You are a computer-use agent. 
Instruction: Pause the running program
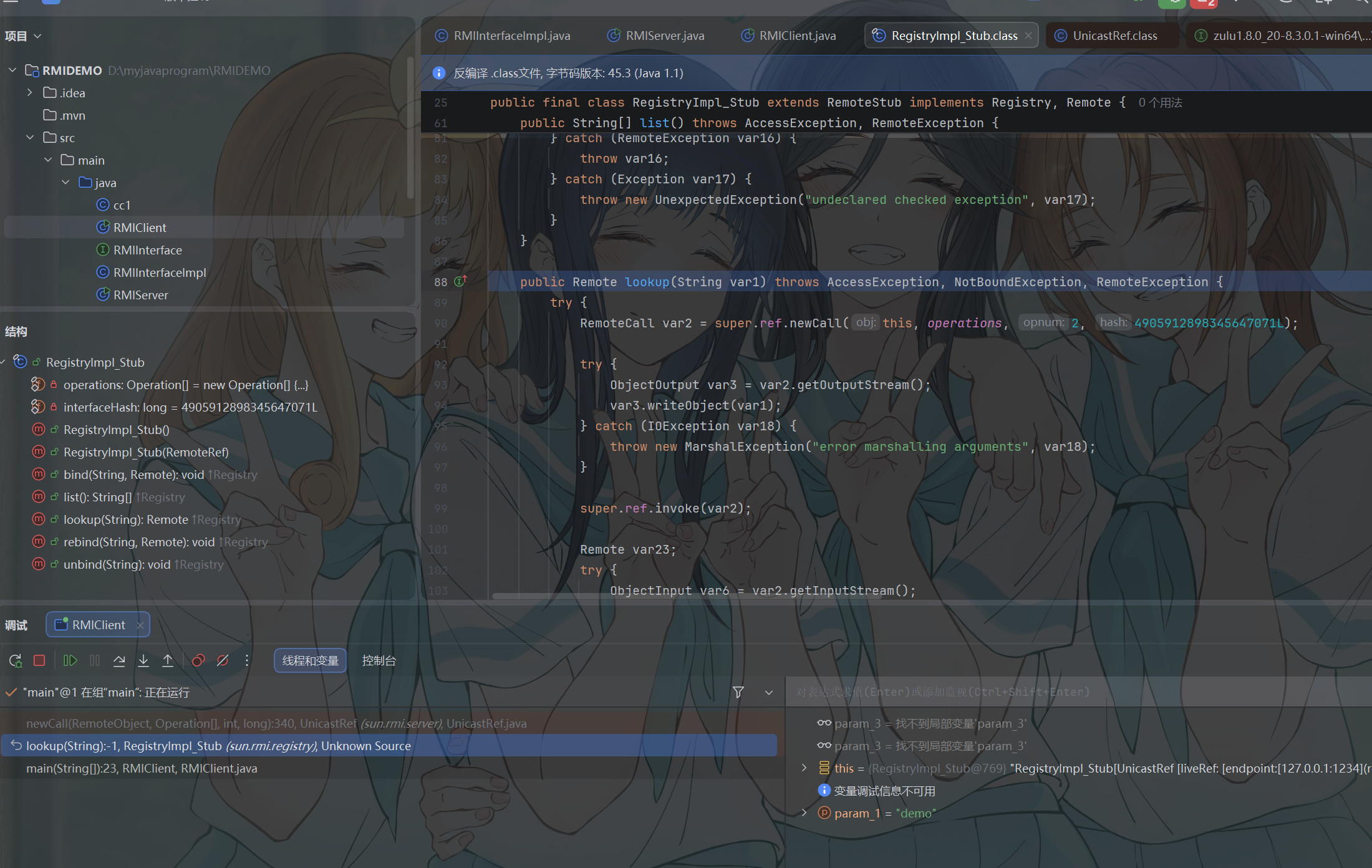point(95,660)
